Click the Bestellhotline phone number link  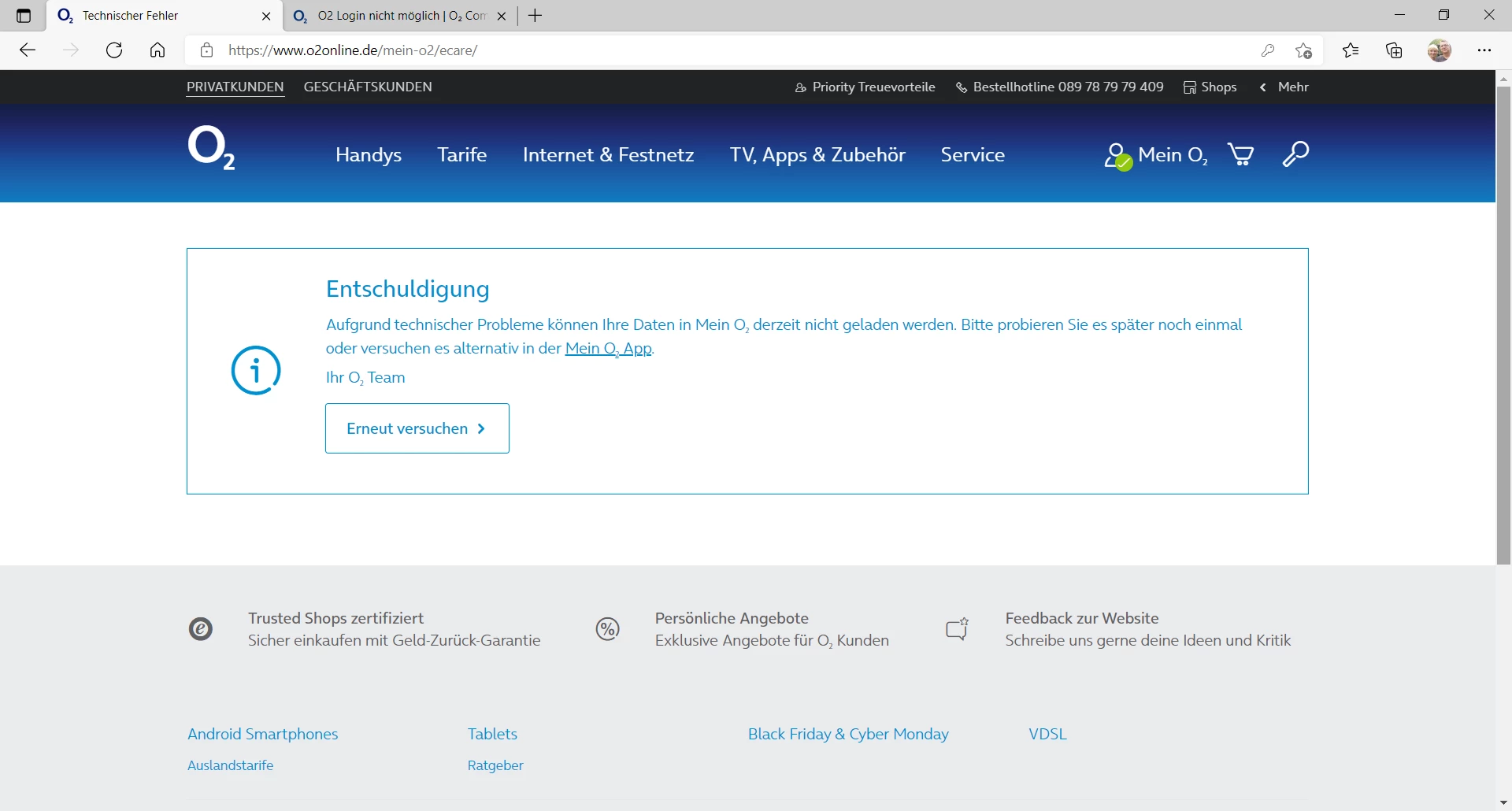tap(1060, 87)
